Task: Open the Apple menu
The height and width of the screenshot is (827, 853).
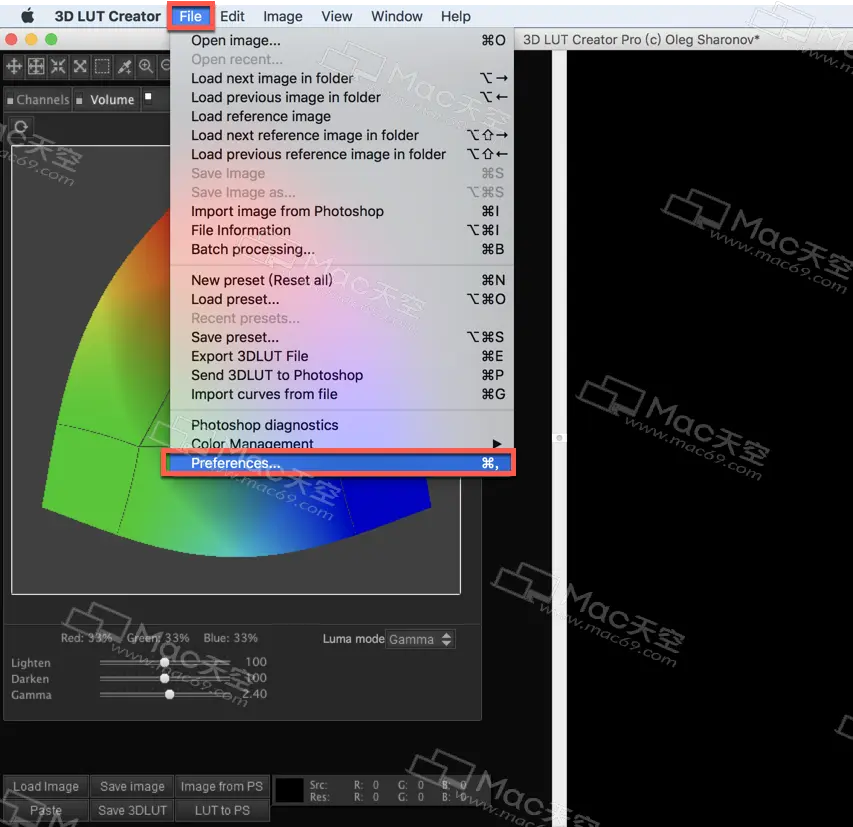Action: [x=27, y=16]
